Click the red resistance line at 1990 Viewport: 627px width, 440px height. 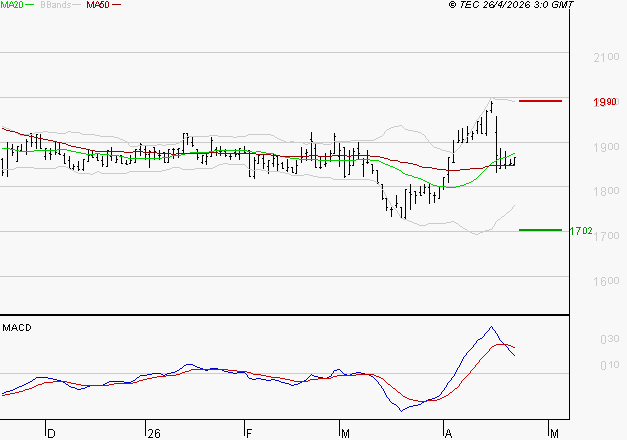[540, 101]
